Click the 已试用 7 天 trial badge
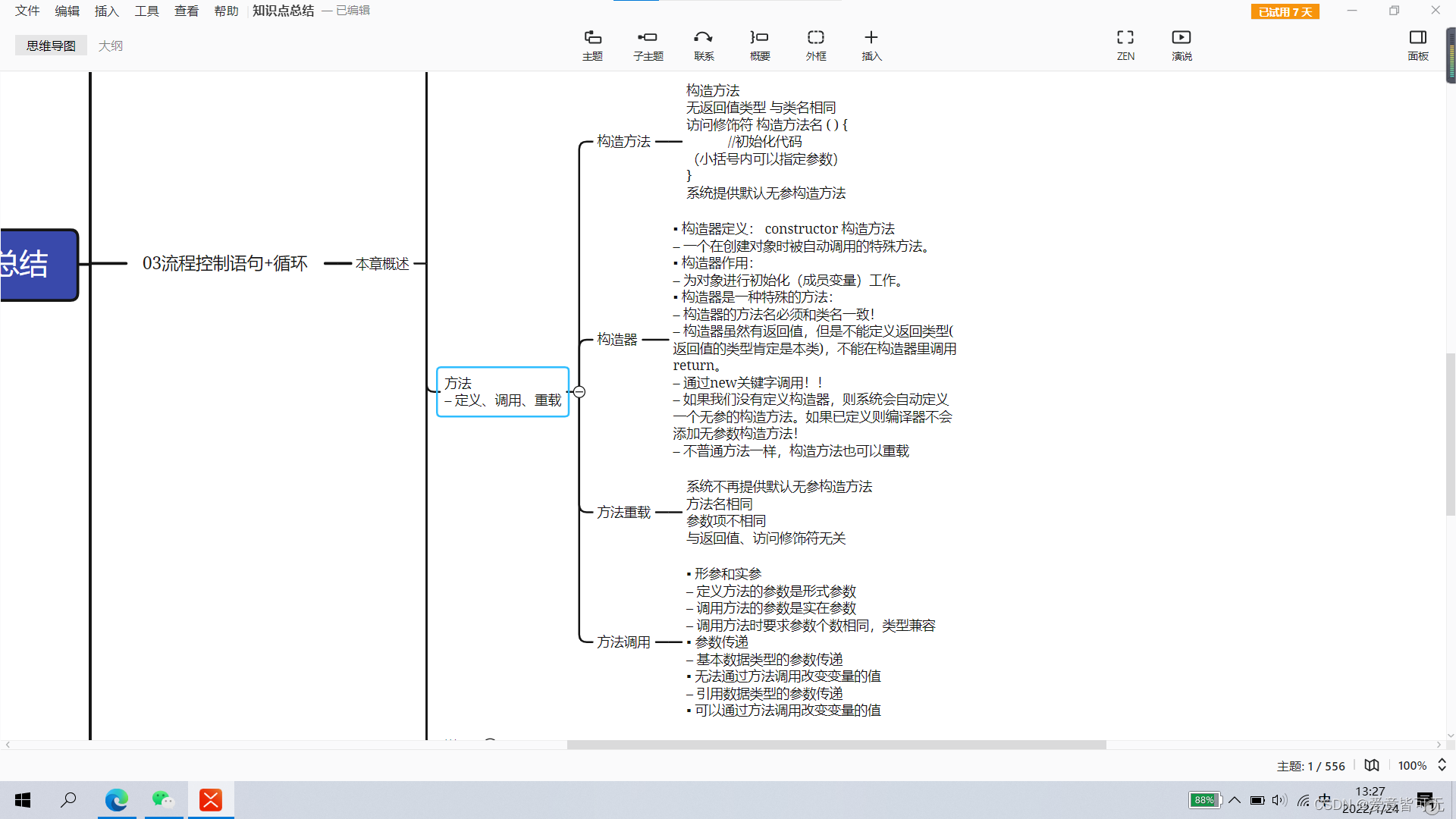 [1285, 11]
